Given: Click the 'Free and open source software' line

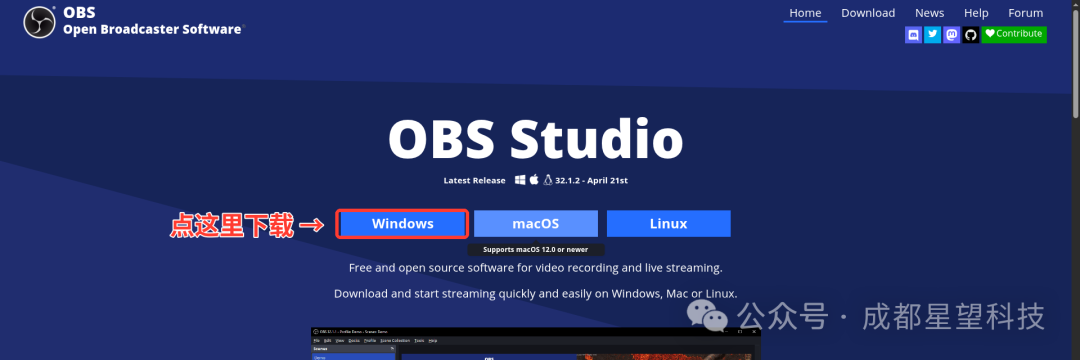Looking at the screenshot, I should 536,267.
